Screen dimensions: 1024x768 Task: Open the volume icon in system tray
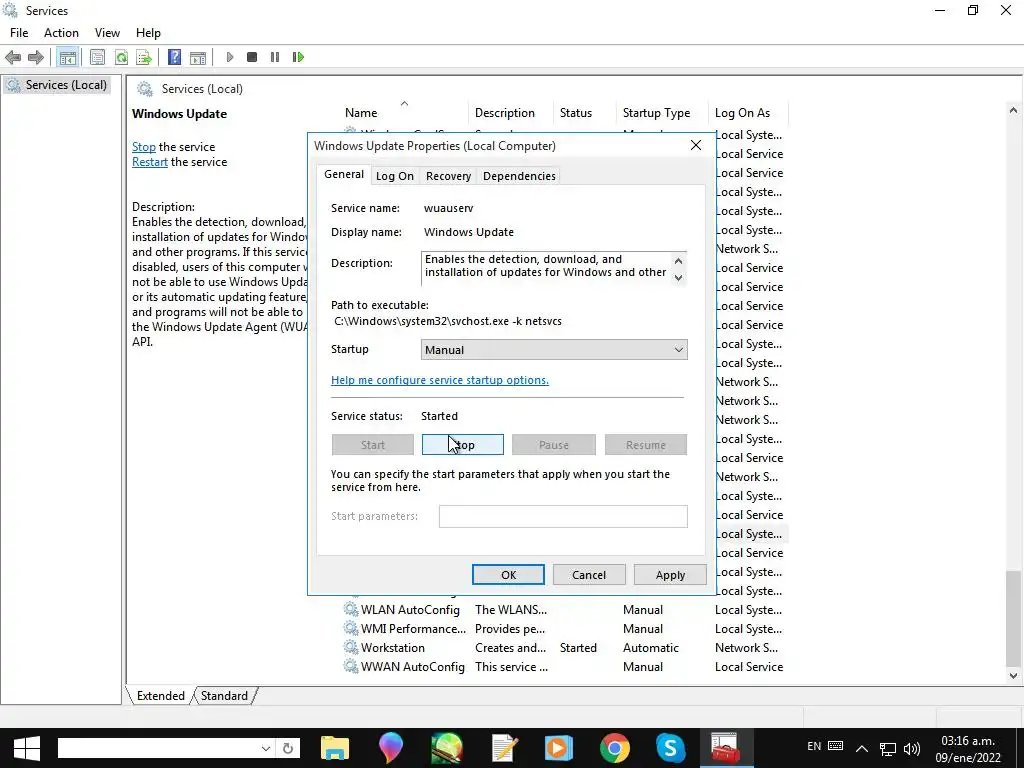pos(912,748)
